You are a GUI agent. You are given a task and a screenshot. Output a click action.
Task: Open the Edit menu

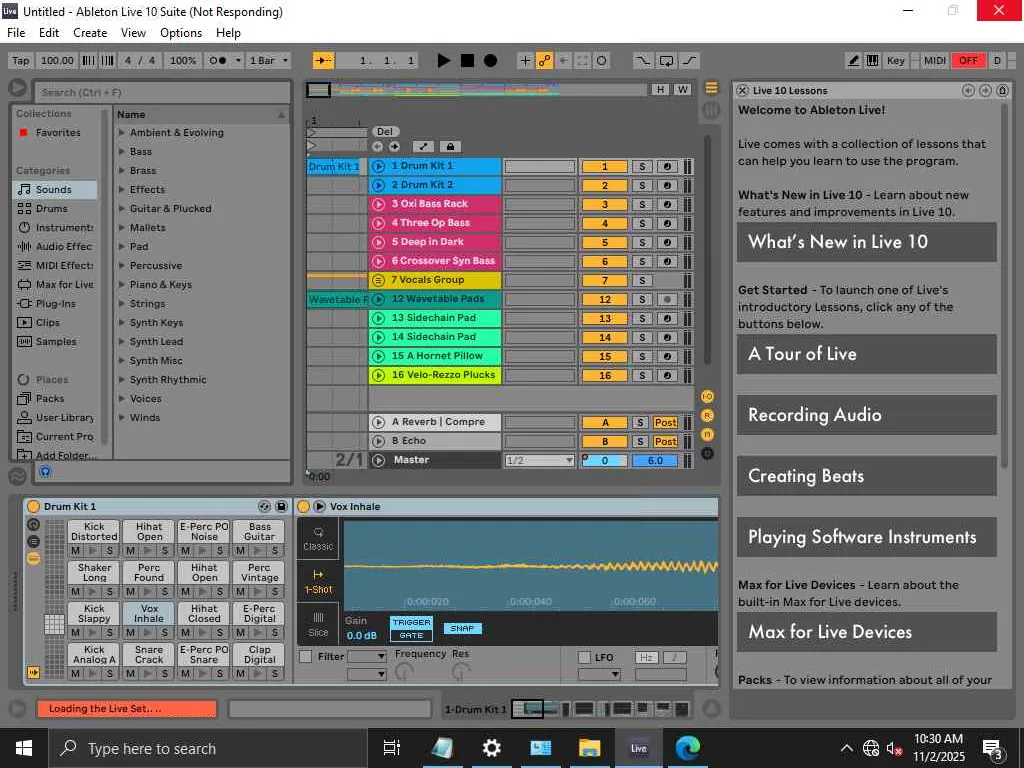click(x=49, y=33)
